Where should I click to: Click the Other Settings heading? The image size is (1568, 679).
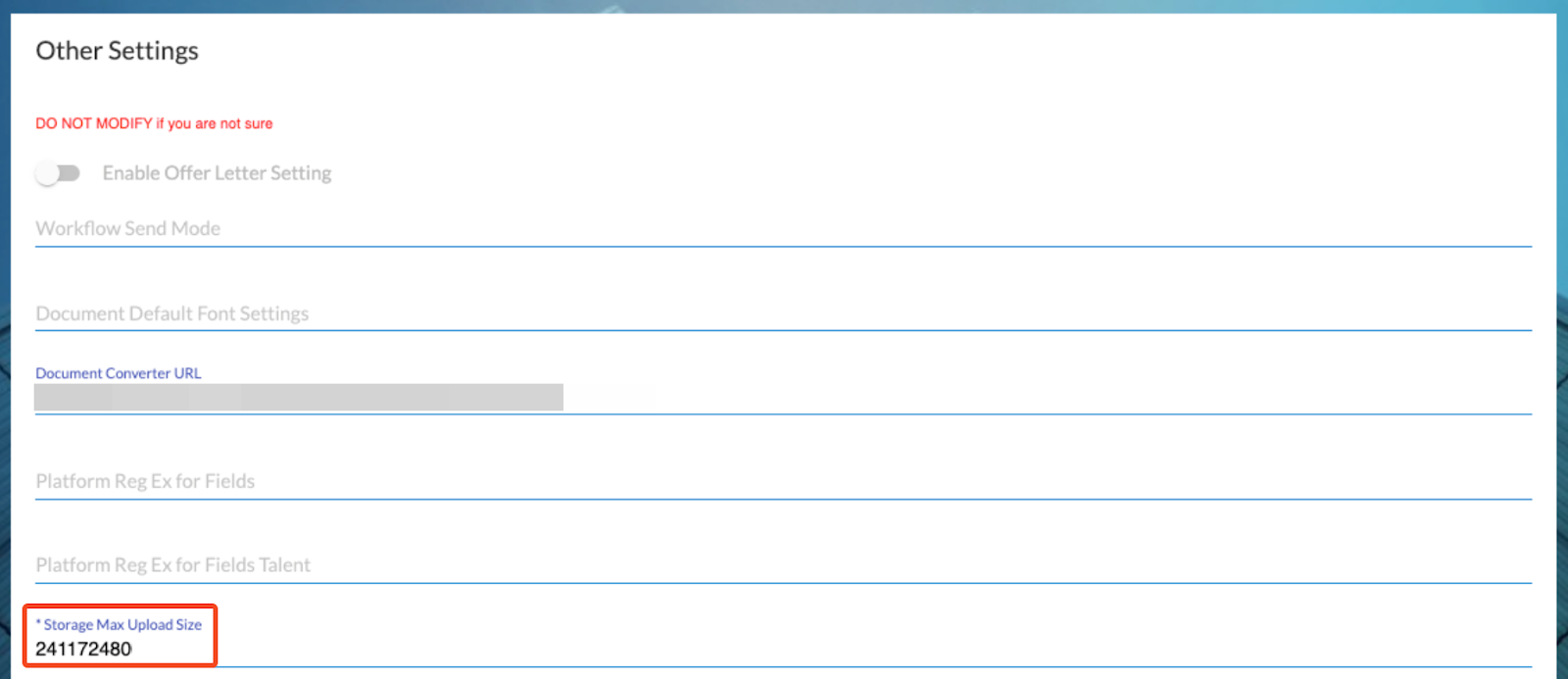pyautogui.click(x=117, y=51)
